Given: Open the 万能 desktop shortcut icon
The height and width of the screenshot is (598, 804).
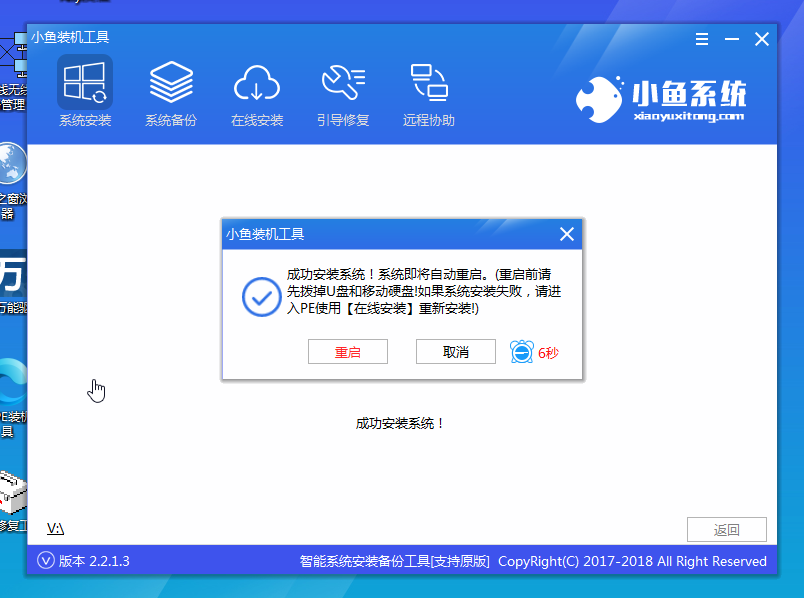Looking at the screenshot, I should click(x=13, y=275).
